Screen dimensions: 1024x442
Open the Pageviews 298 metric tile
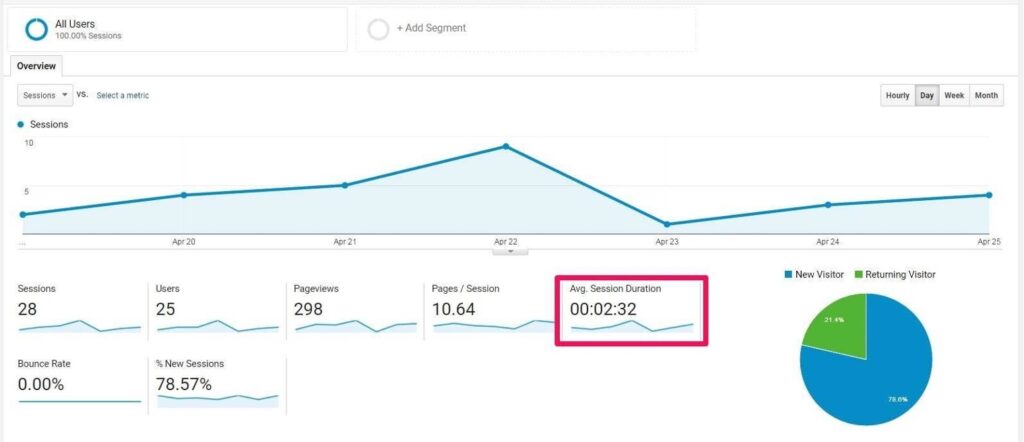coord(355,311)
